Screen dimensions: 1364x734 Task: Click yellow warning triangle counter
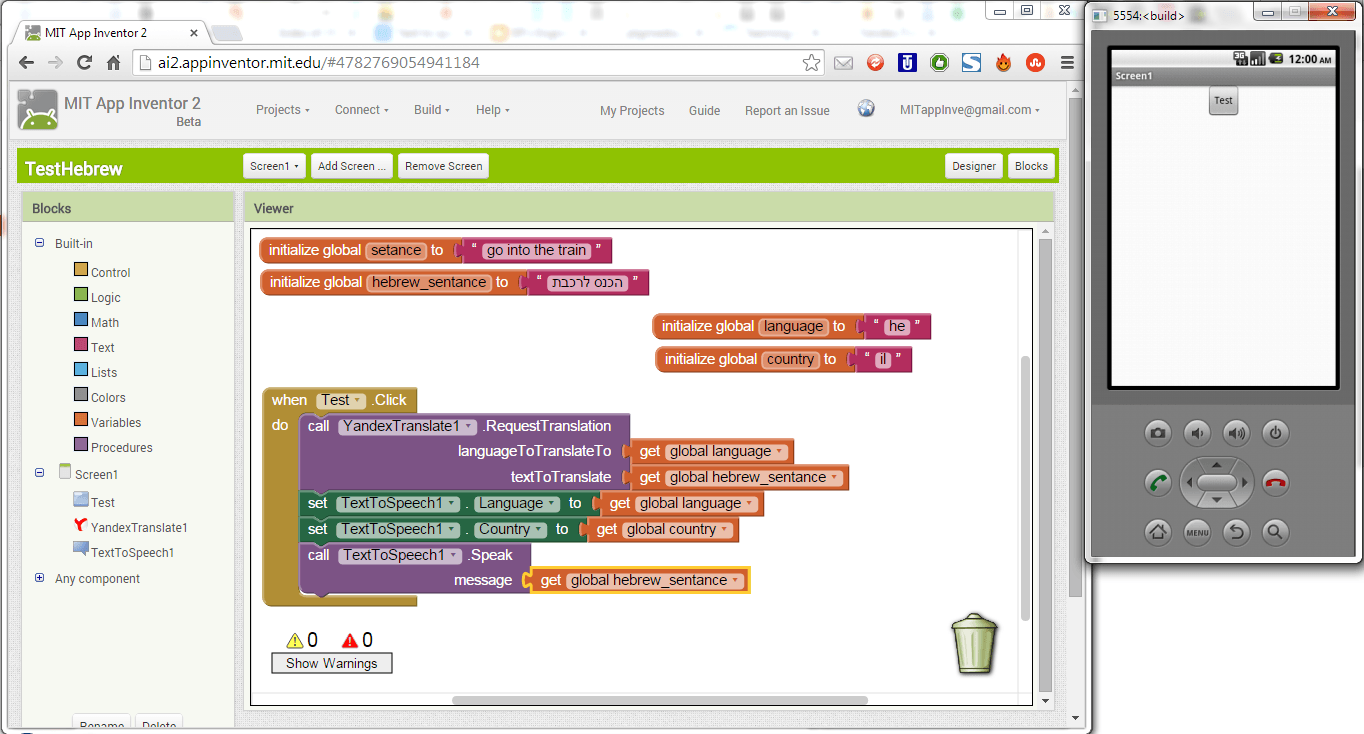pyautogui.click(x=302, y=640)
